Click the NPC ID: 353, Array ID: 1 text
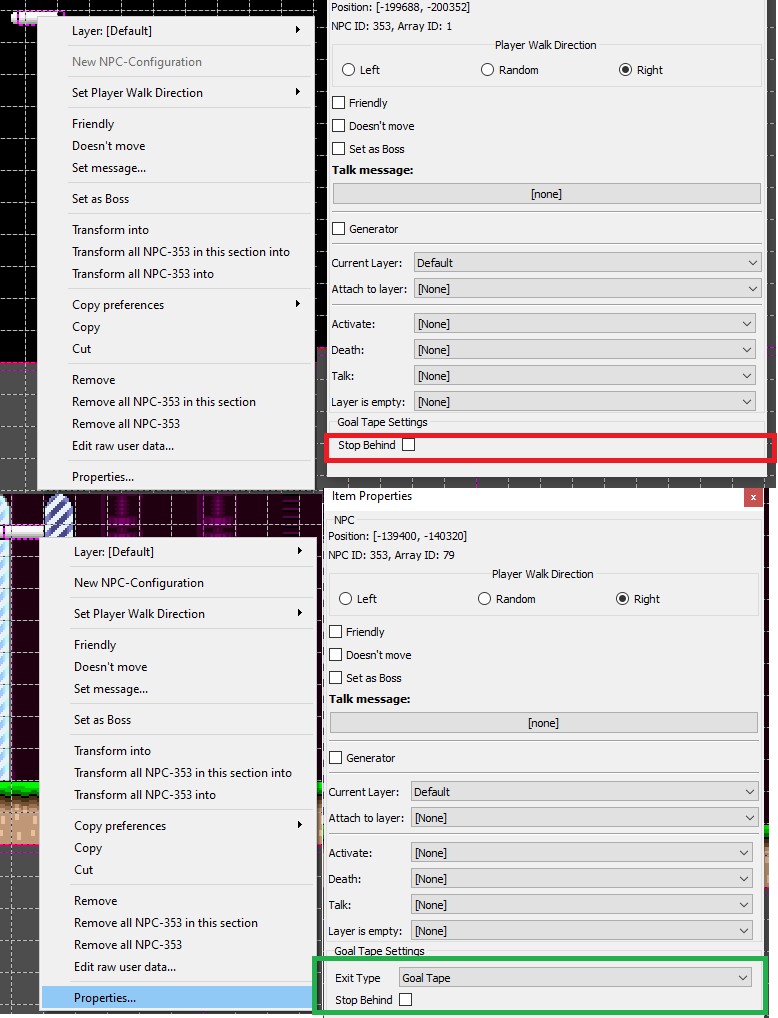 [392, 26]
